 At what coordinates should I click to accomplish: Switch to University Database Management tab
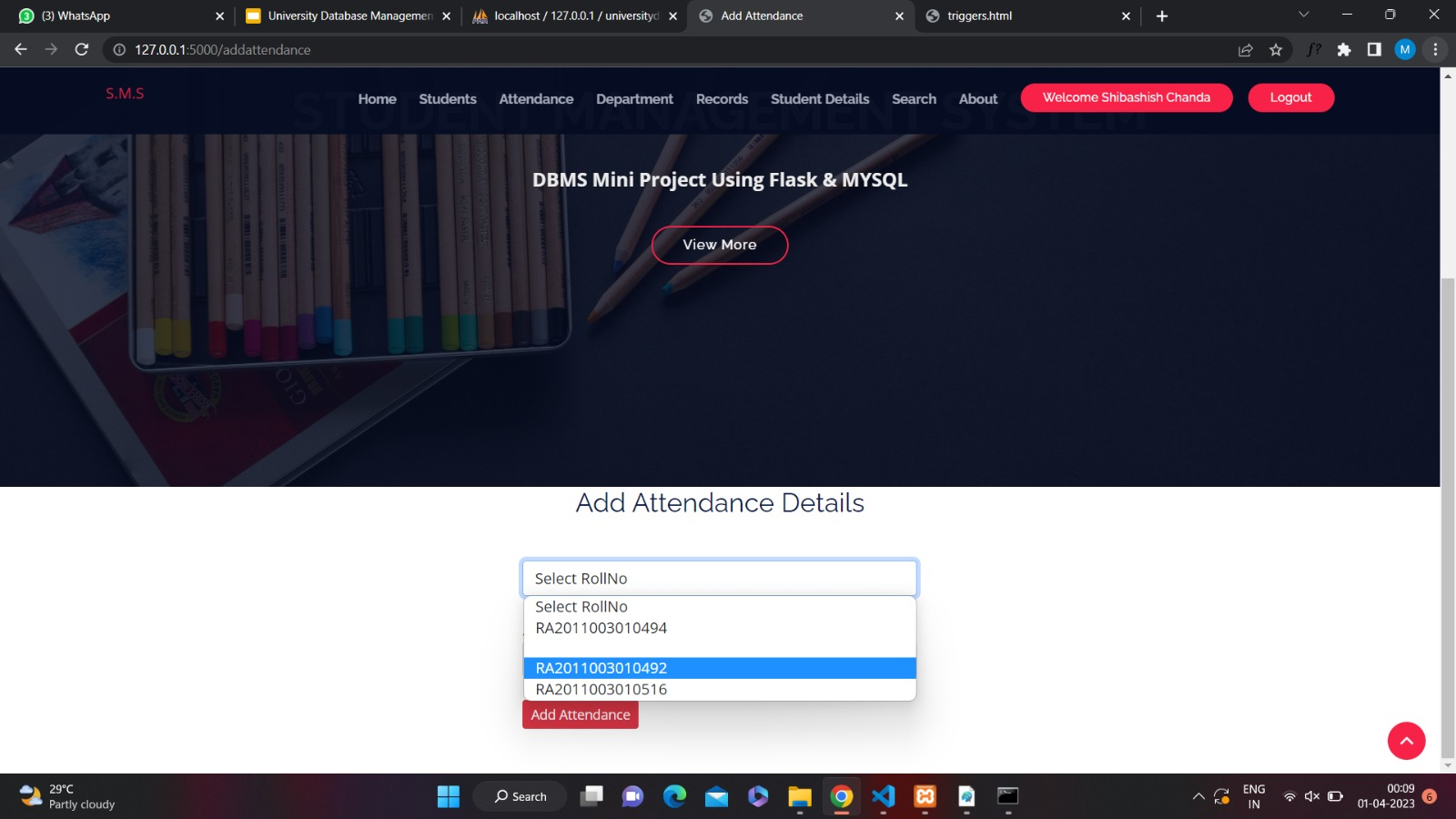point(349,16)
